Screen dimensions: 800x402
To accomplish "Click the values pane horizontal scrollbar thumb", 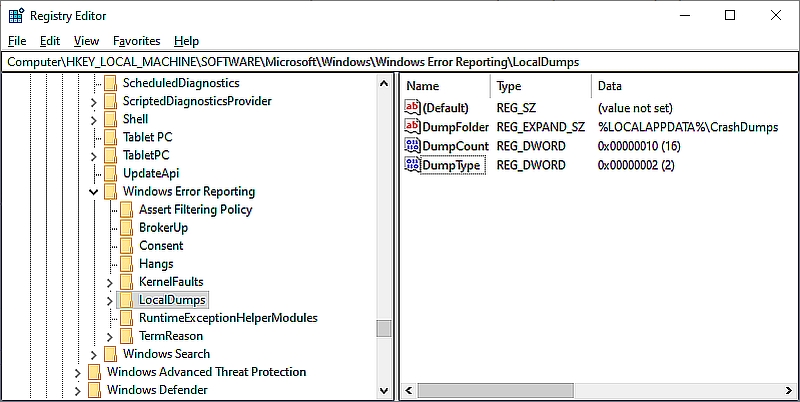I will [x=494, y=391].
